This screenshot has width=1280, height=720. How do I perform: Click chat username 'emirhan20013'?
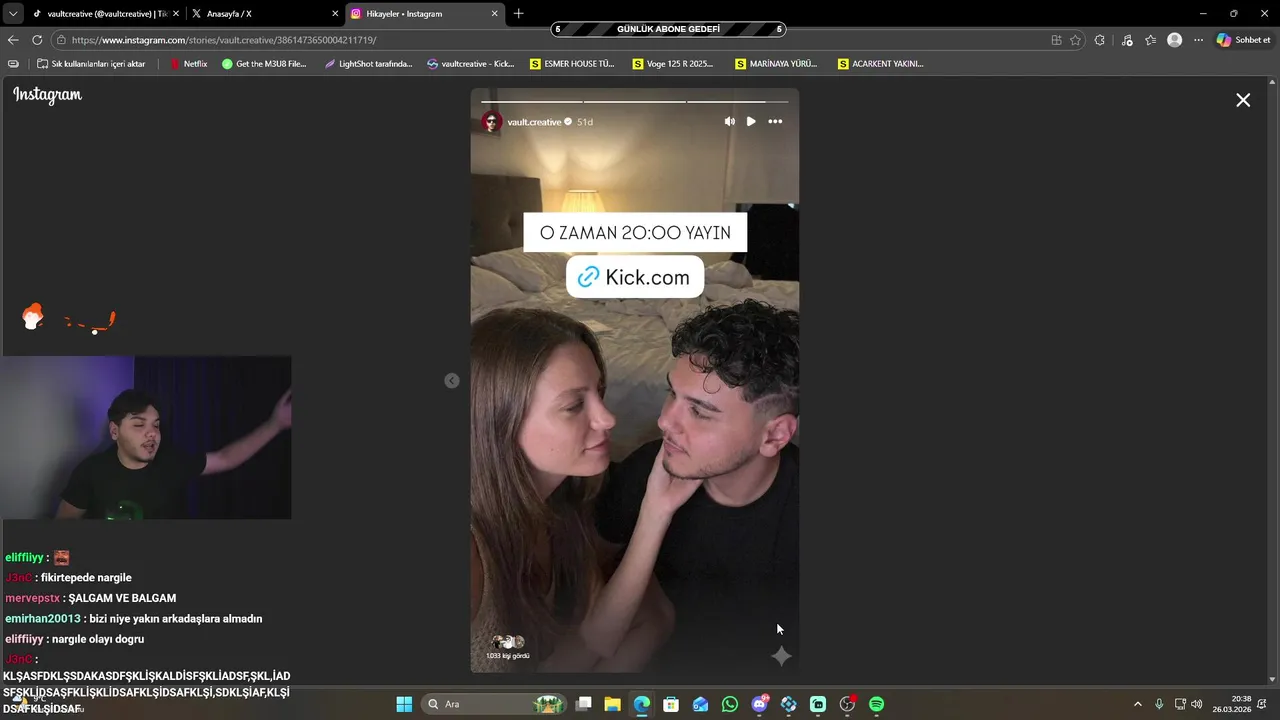(42, 619)
